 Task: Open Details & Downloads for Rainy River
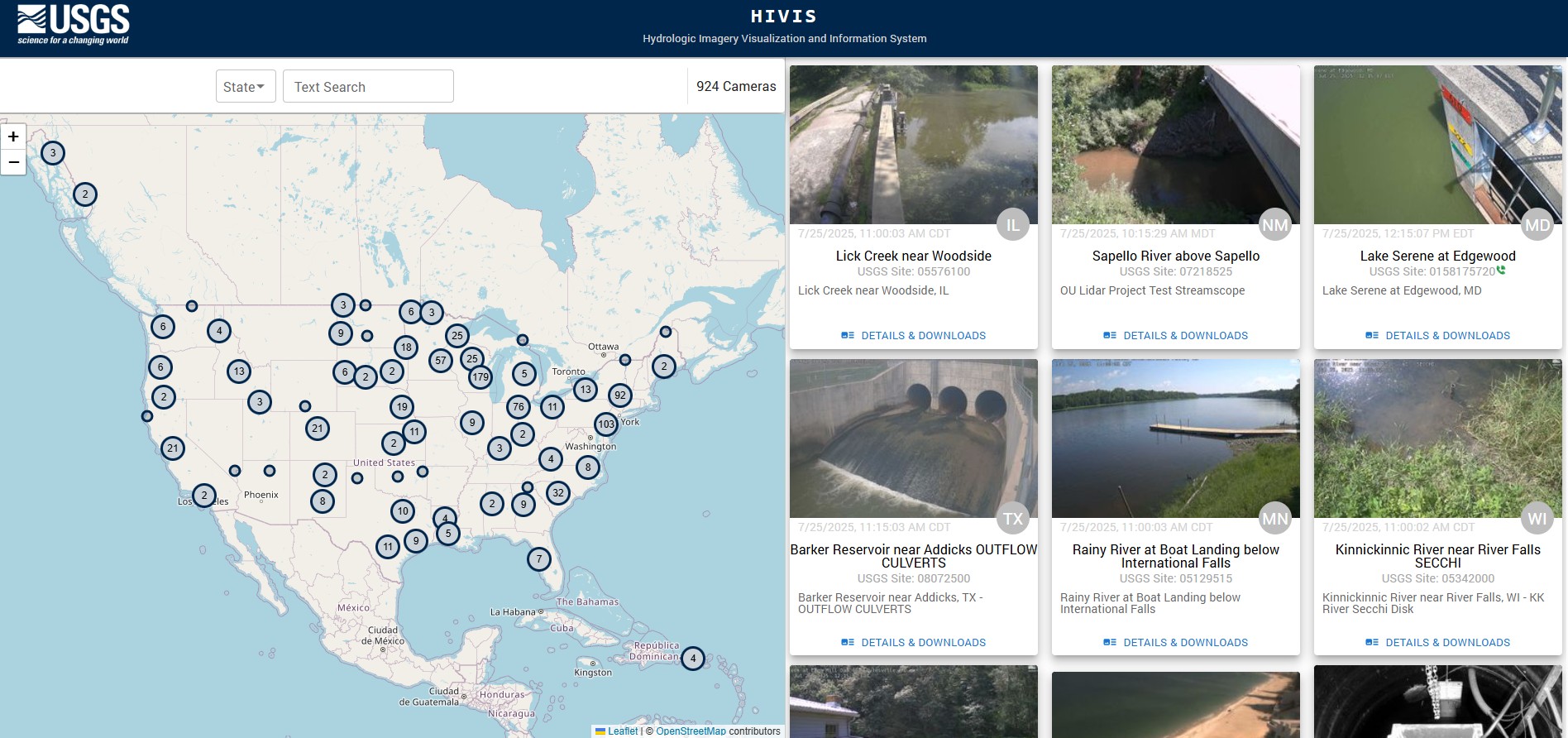(1176, 643)
